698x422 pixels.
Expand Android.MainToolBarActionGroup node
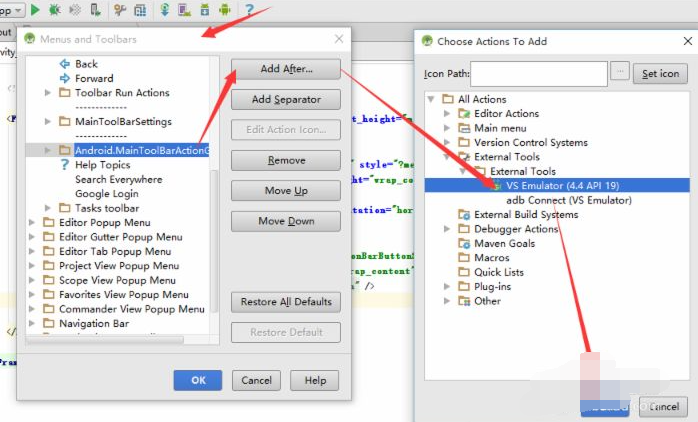coord(48,150)
